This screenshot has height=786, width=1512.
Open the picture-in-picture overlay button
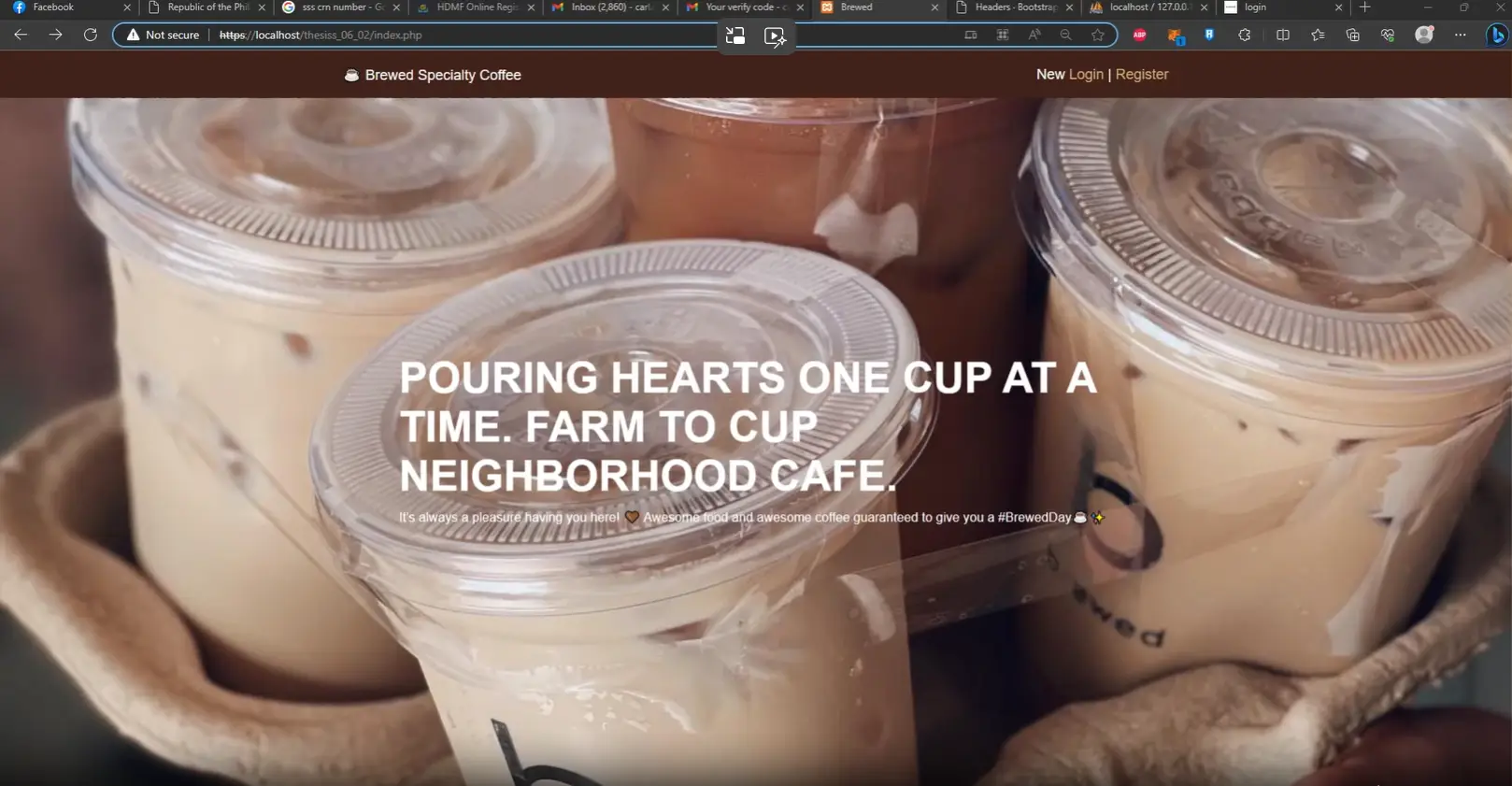click(735, 36)
